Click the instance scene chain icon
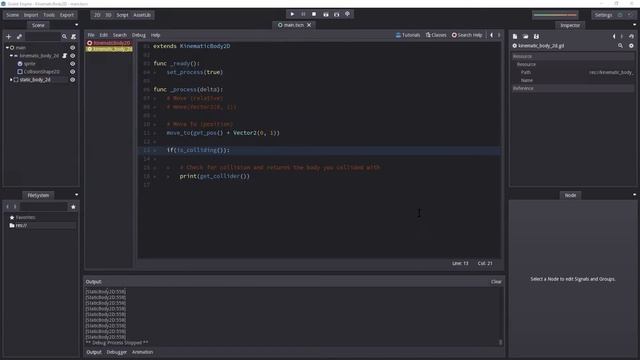This screenshot has height=360, width=640. 19,37
